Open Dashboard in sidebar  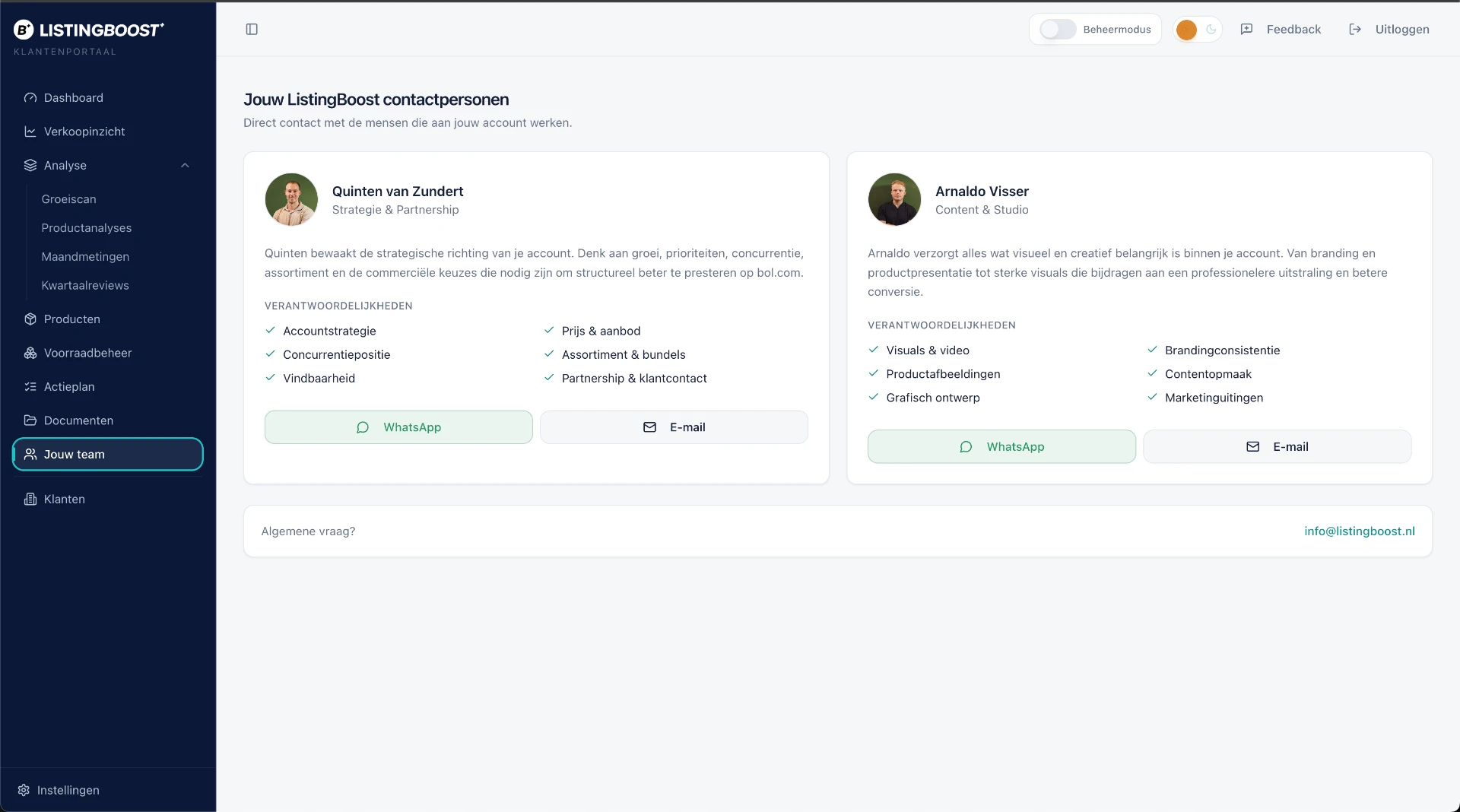tap(108, 97)
